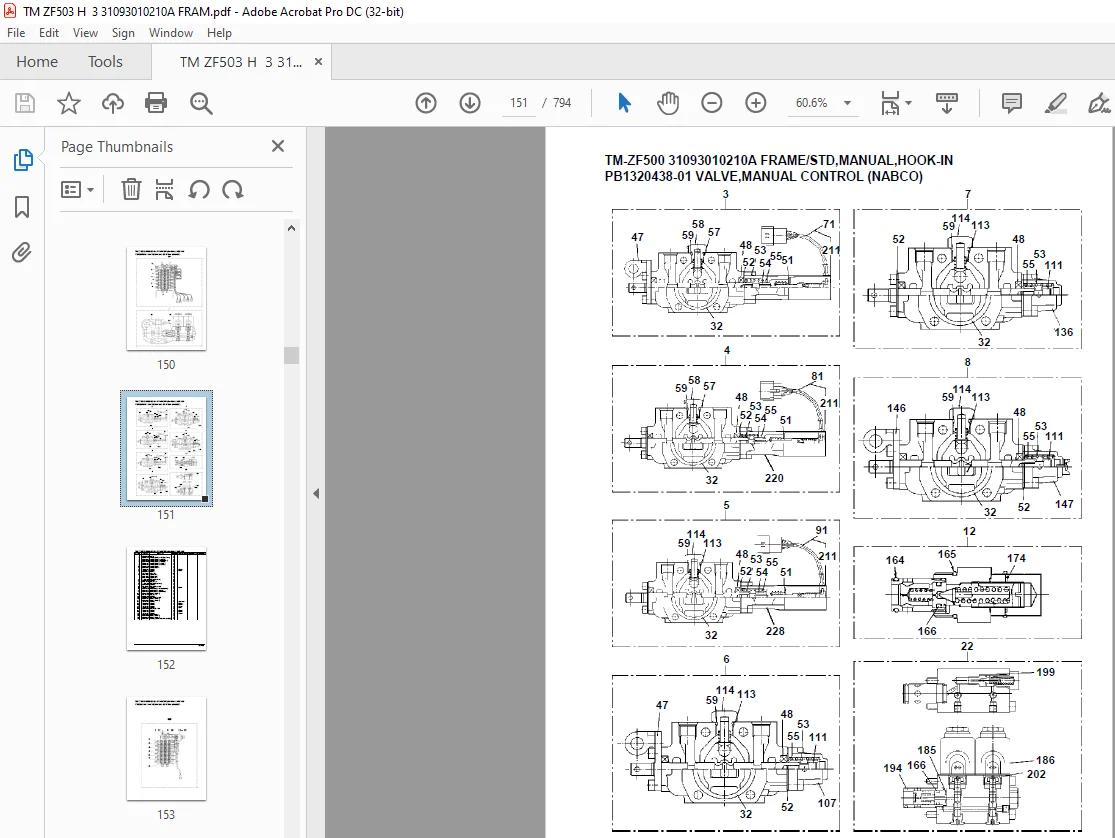
Task: Select page 151 thumbnail
Action: (166, 448)
